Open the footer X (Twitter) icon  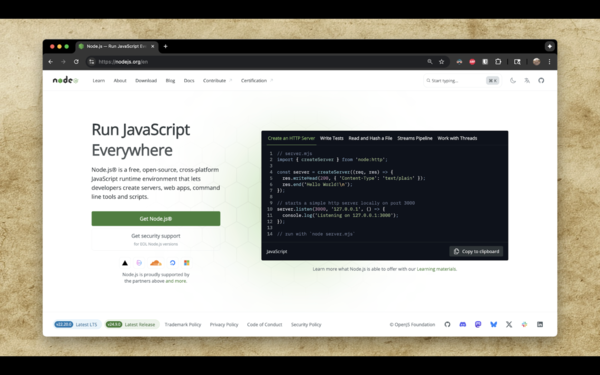[x=509, y=324]
